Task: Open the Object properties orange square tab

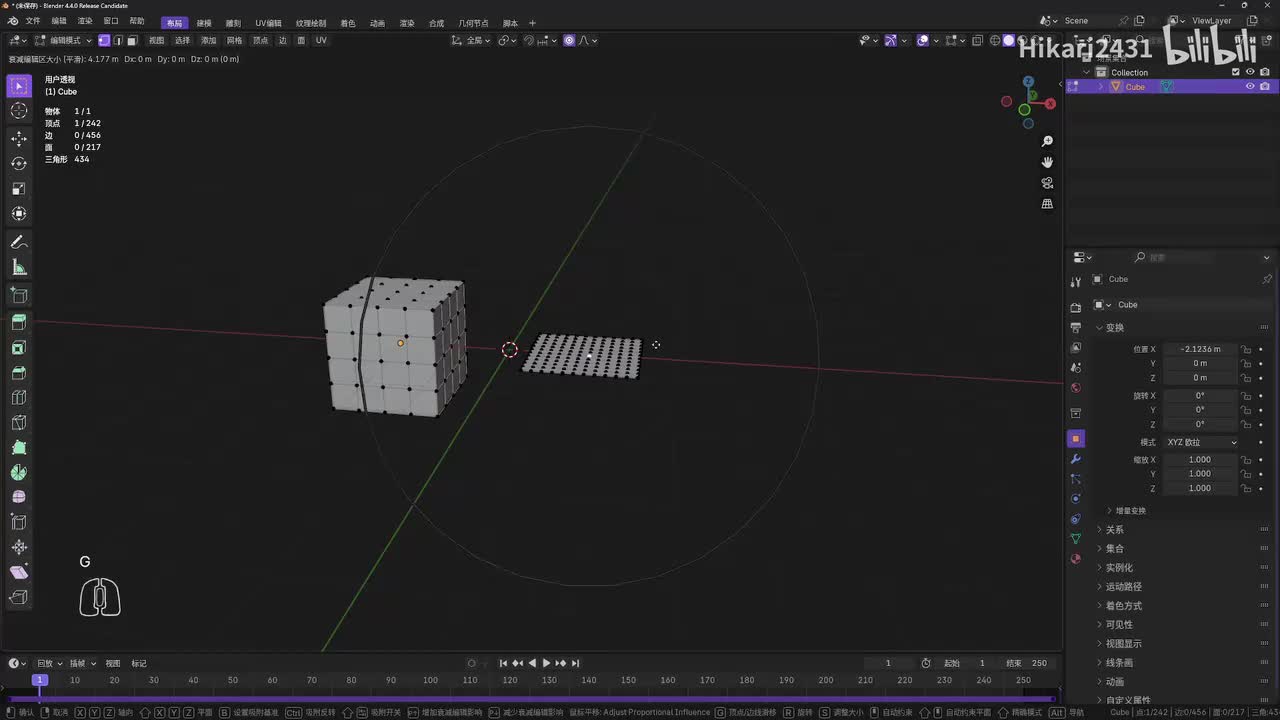Action: pyautogui.click(x=1076, y=439)
